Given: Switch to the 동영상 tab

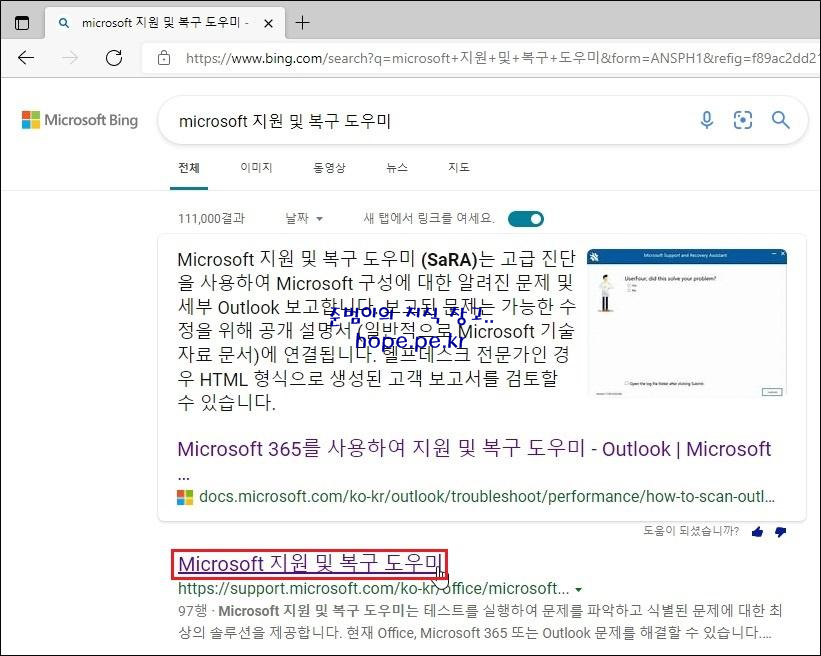Looking at the screenshot, I should tap(329, 168).
